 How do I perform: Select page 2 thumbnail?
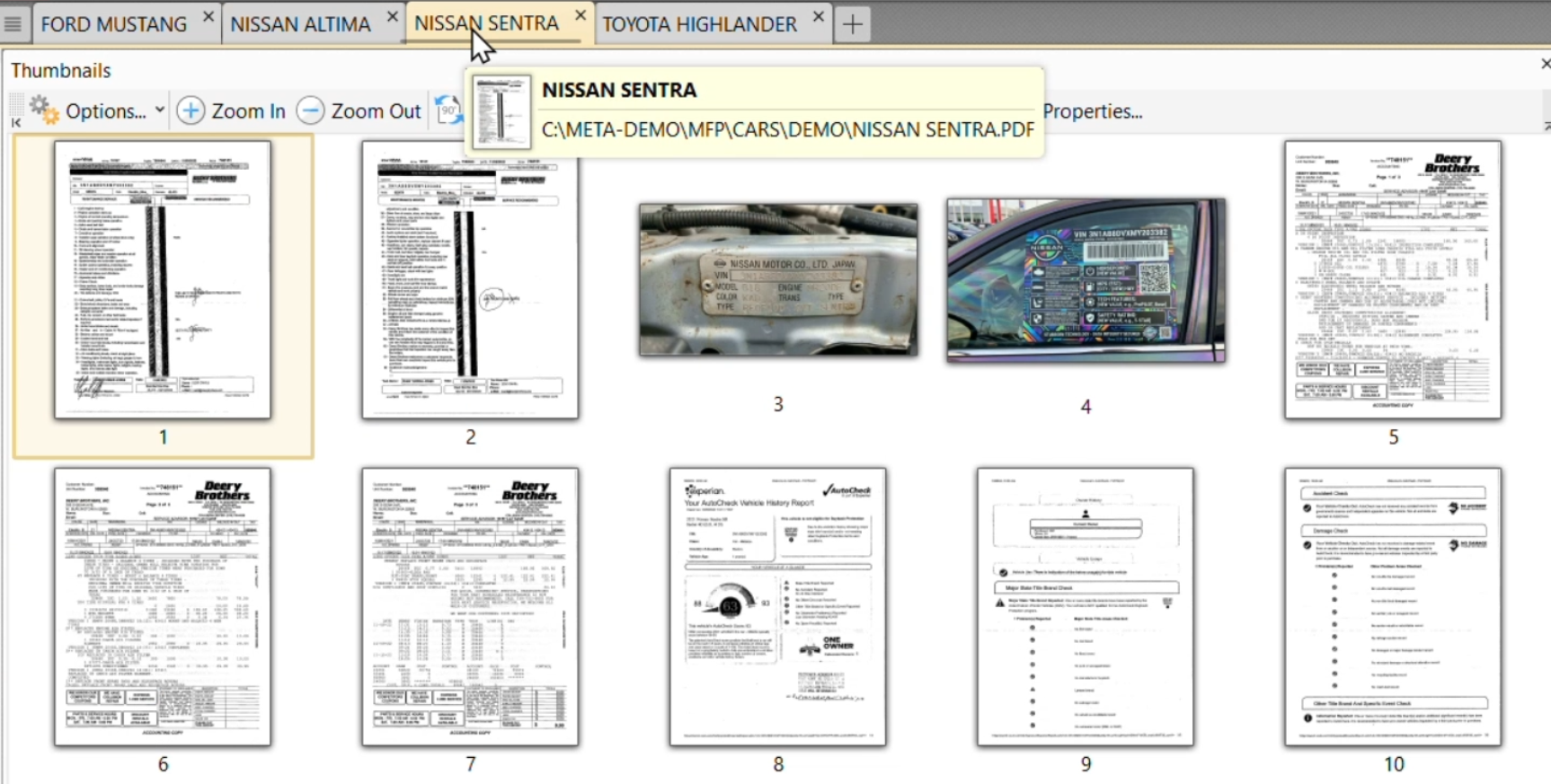(x=470, y=279)
